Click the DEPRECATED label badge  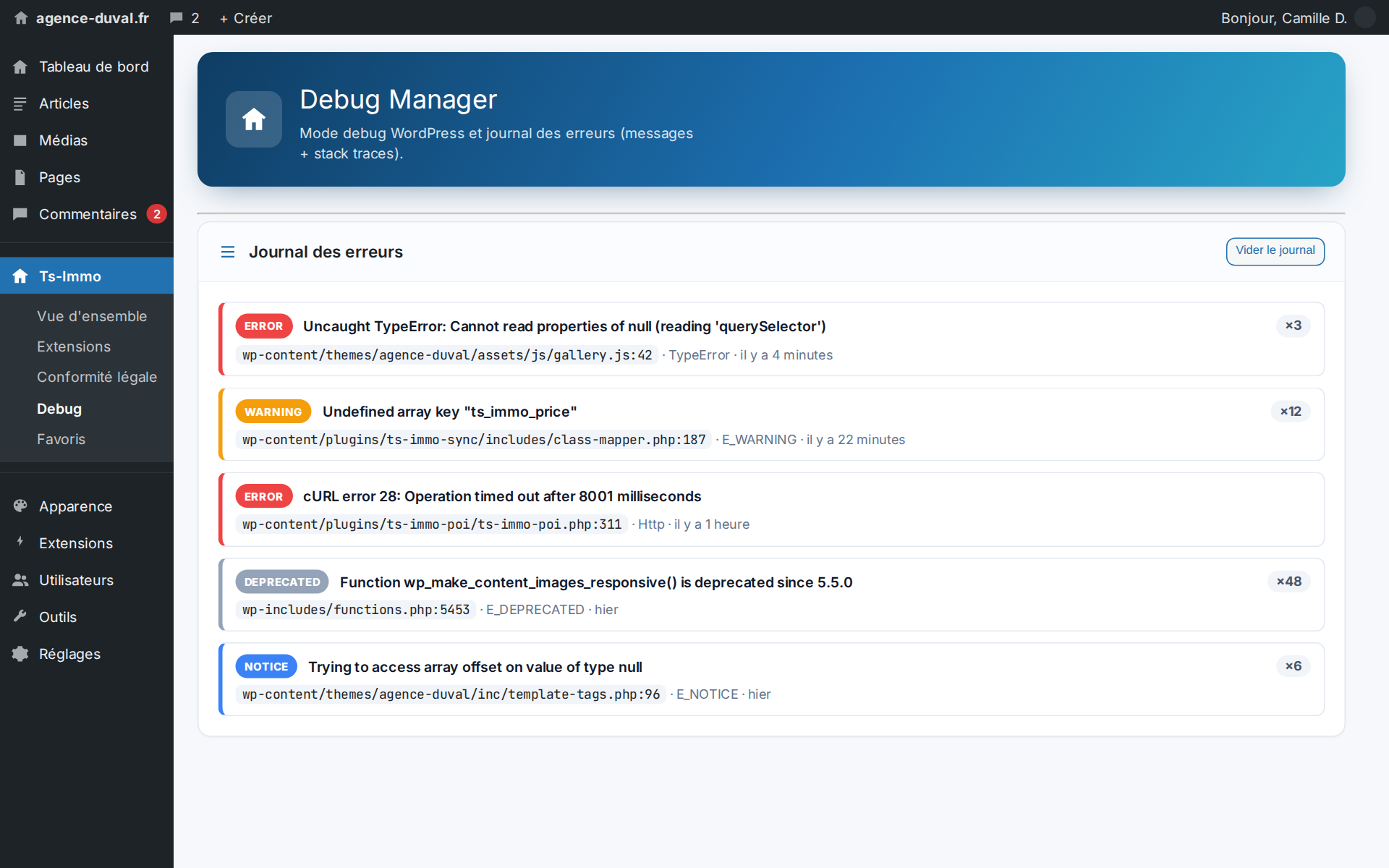(x=282, y=582)
